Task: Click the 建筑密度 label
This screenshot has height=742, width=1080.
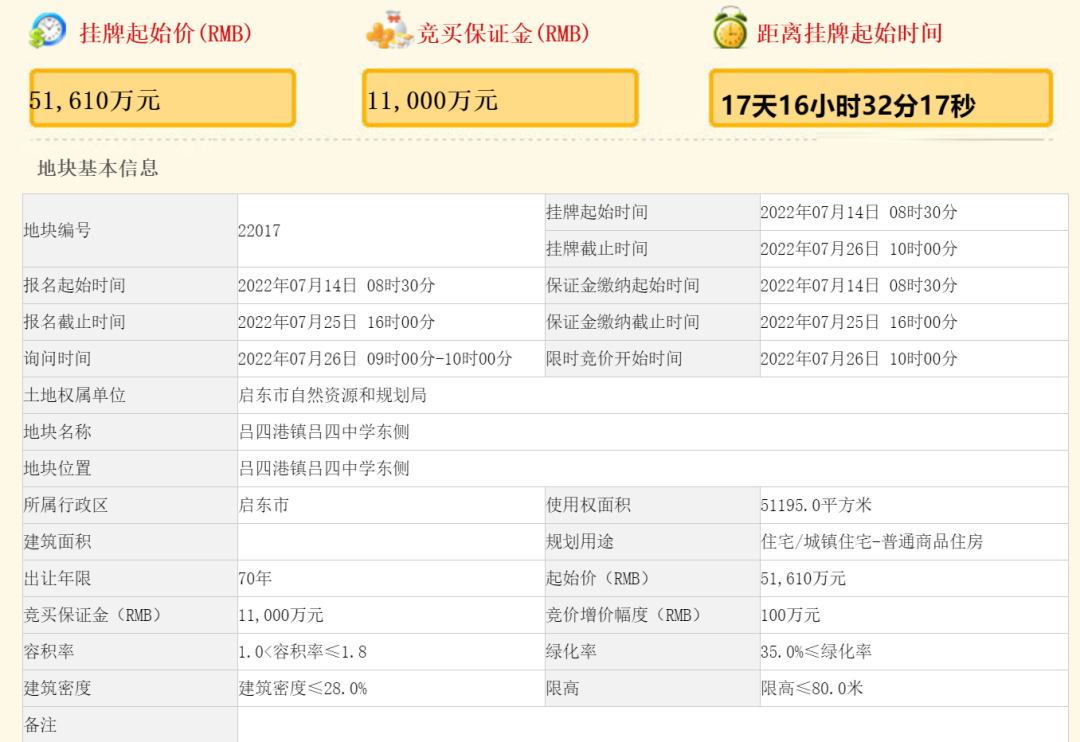Action: click(x=57, y=688)
